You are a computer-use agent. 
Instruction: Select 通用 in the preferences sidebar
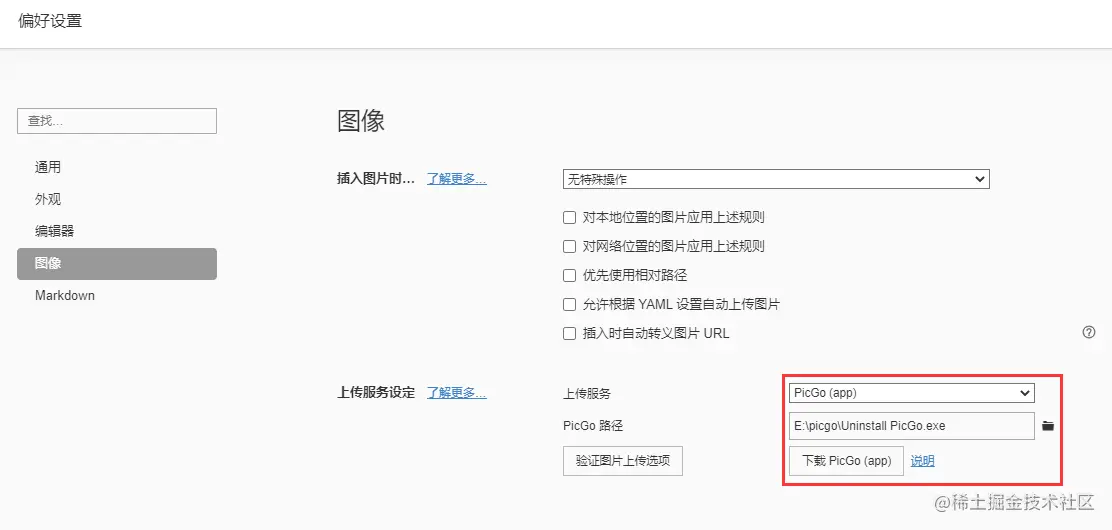point(117,167)
